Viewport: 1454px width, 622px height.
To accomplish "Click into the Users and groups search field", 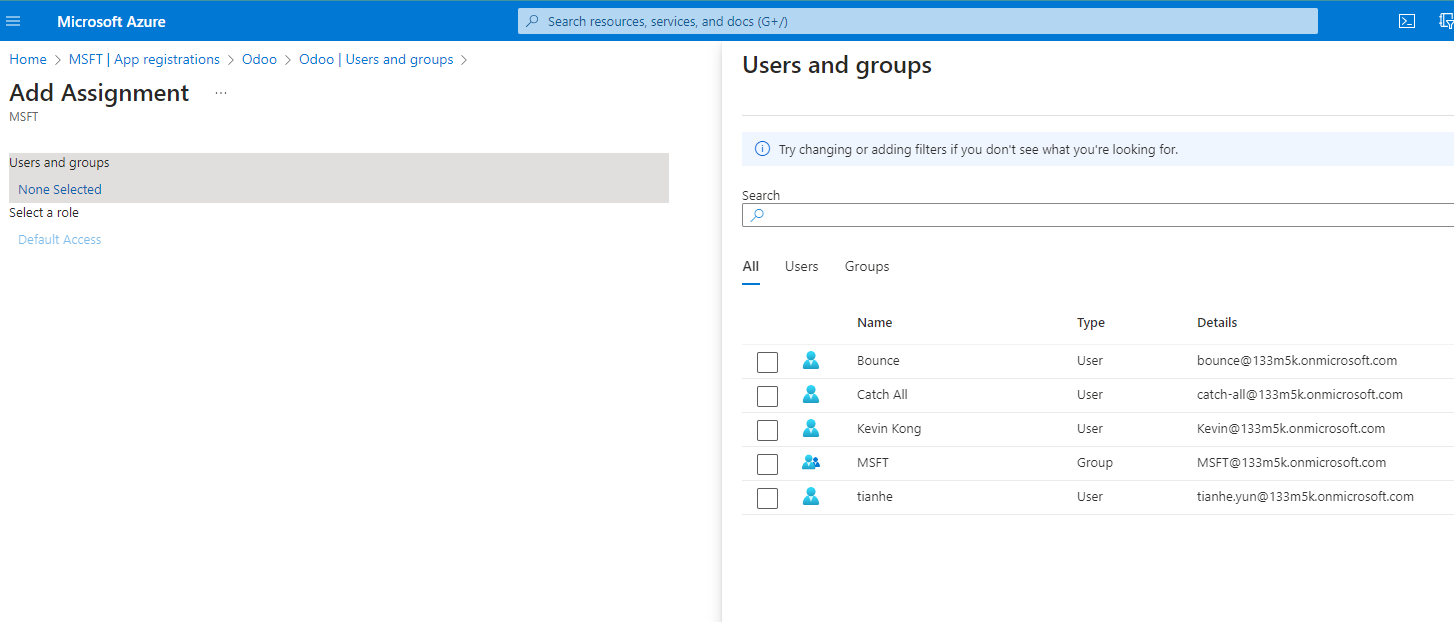I will [x=1098, y=215].
